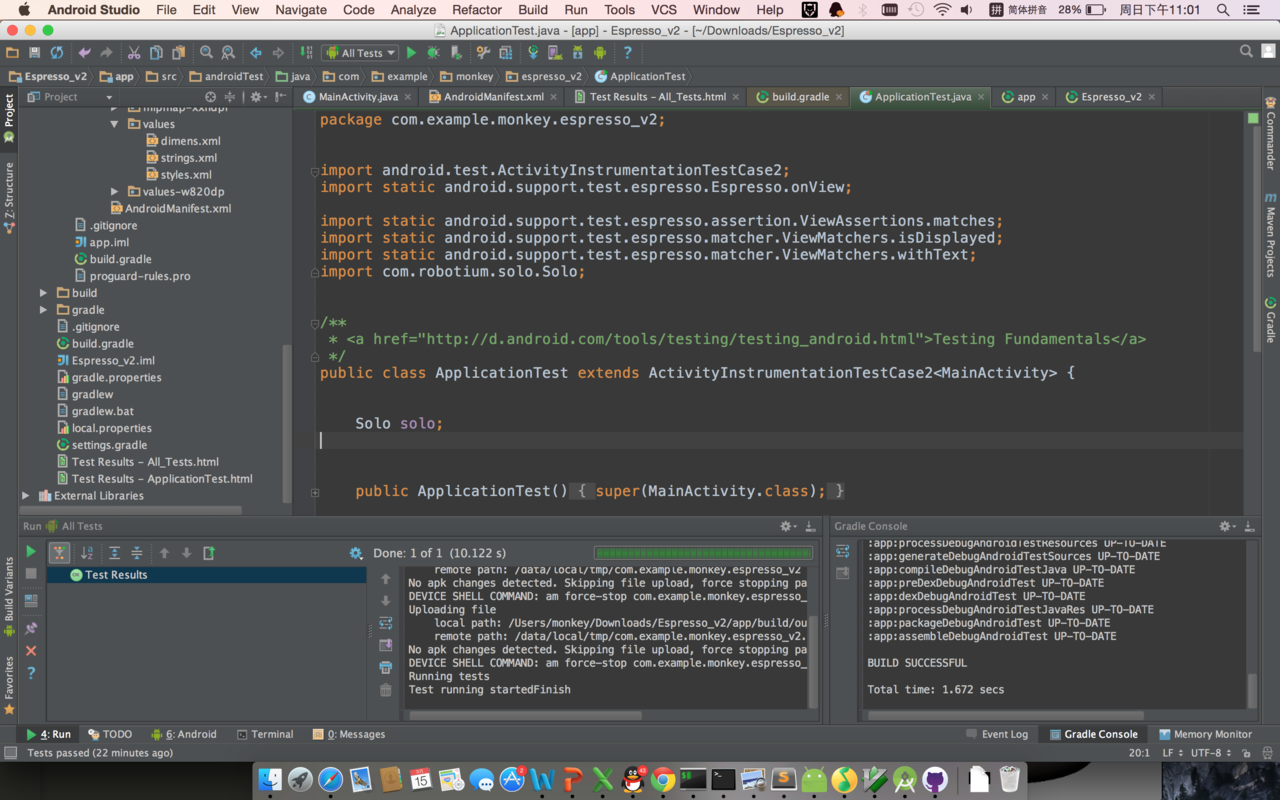Open UTF-8 encoding selector
Screen dimensions: 1280x800
(x=1210, y=753)
